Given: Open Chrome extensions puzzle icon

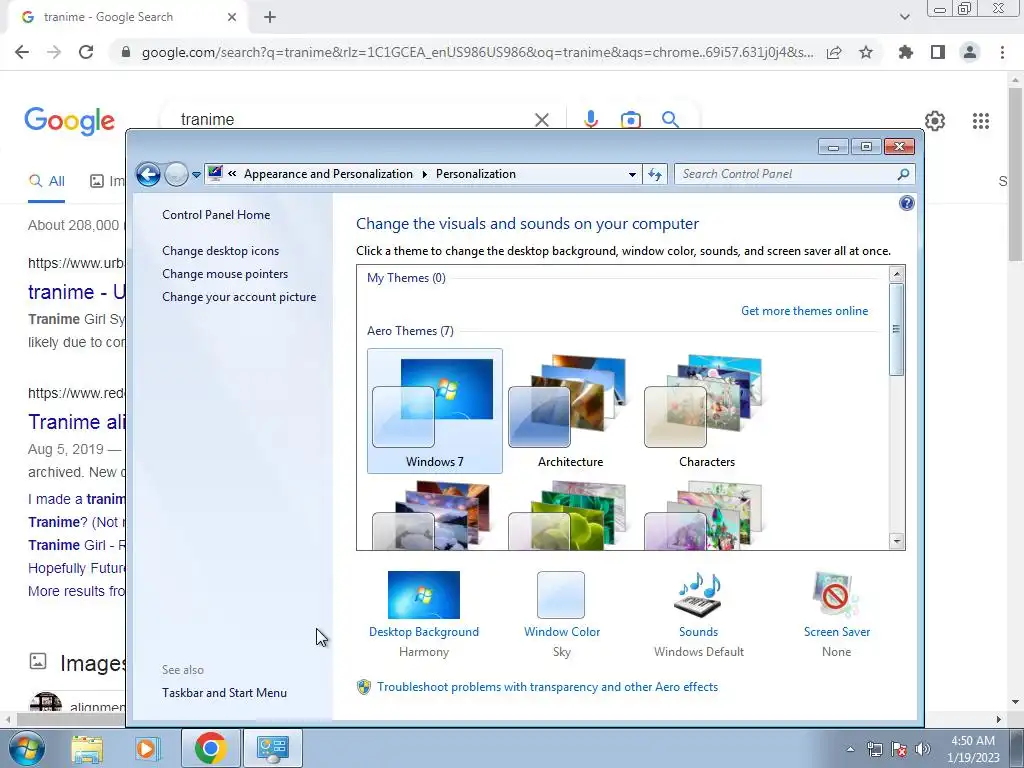Looking at the screenshot, I should [905, 52].
